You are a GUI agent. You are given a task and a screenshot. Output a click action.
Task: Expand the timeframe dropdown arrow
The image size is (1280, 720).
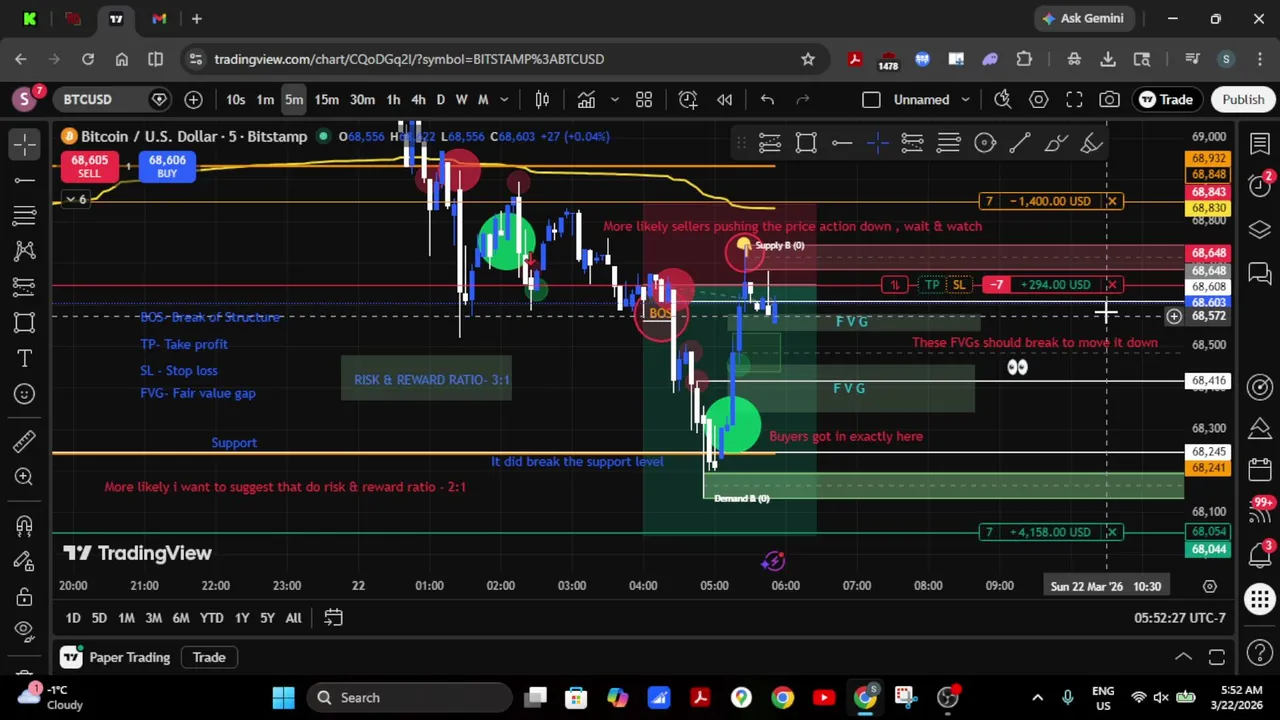[x=504, y=99]
